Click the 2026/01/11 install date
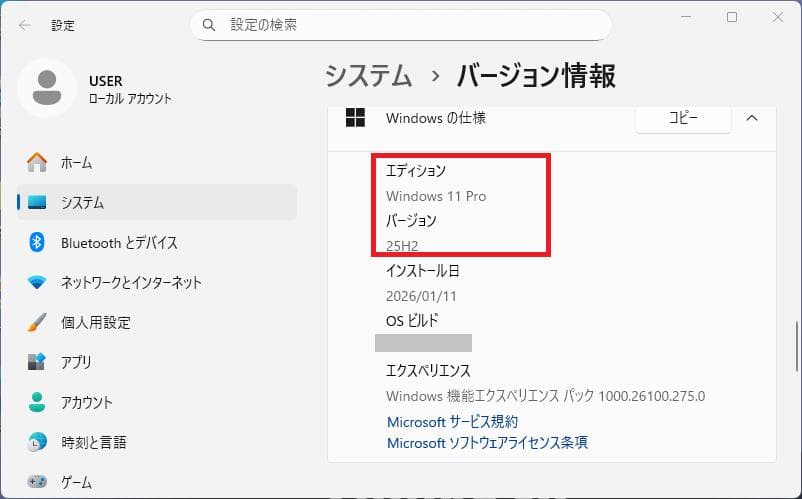 421,296
